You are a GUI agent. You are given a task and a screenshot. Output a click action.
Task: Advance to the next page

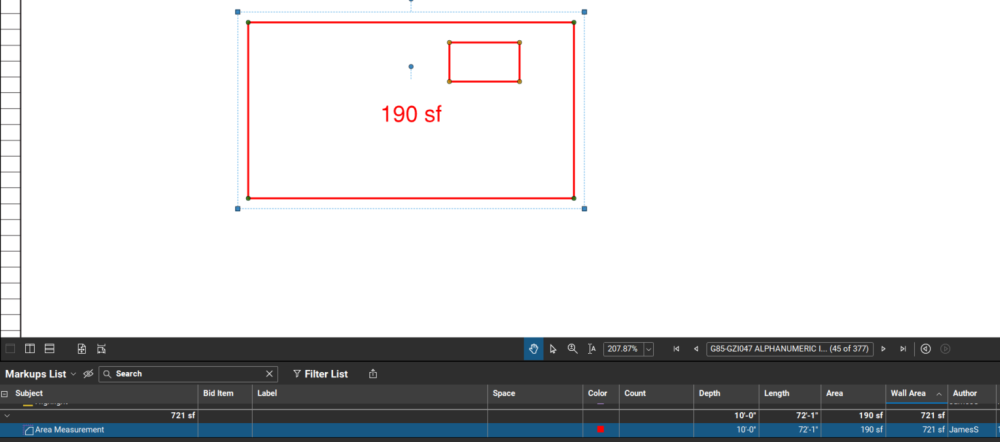pos(883,349)
